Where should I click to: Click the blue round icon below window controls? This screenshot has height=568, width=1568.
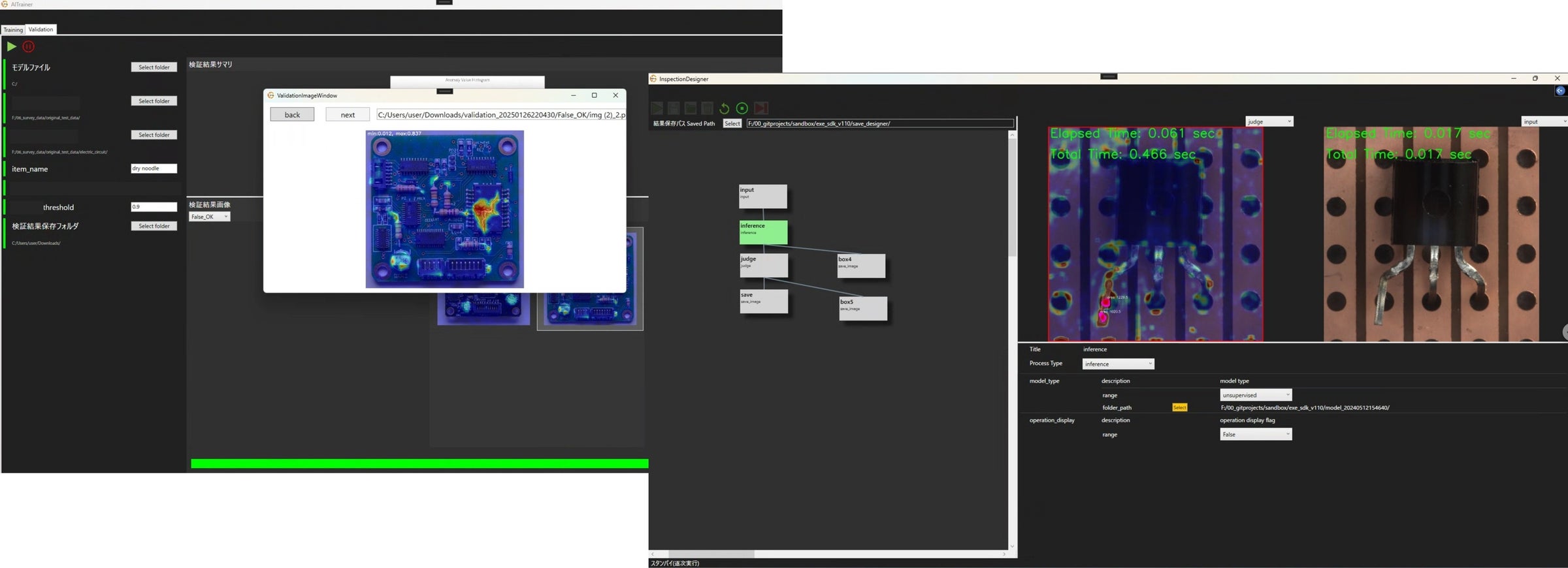point(1560,91)
